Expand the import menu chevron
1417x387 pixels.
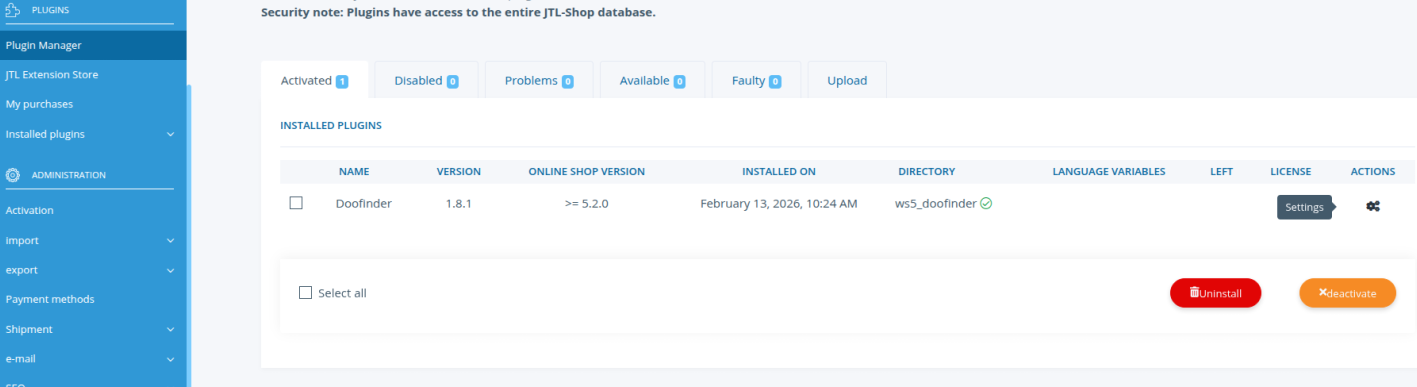click(170, 241)
